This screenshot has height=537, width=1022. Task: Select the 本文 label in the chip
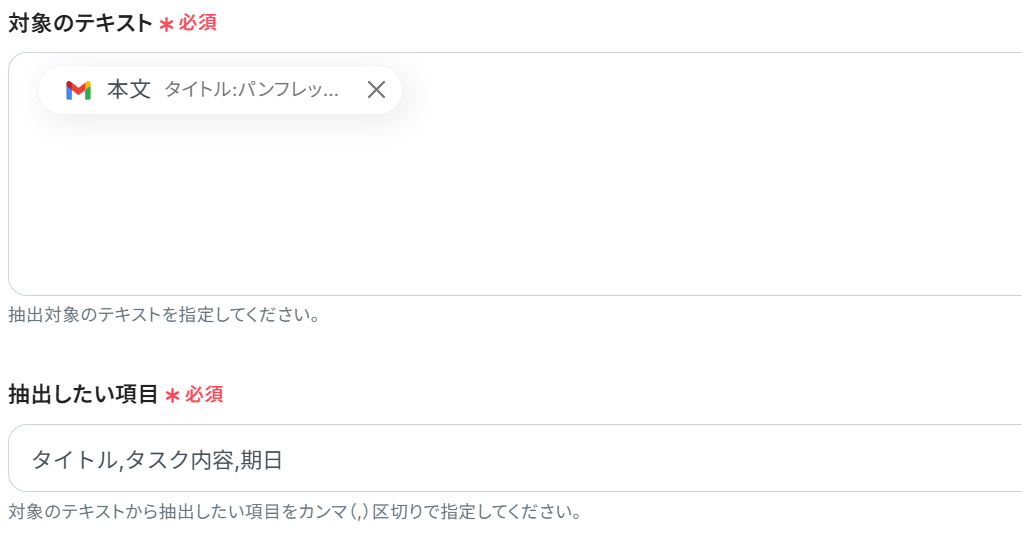[129, 90]
